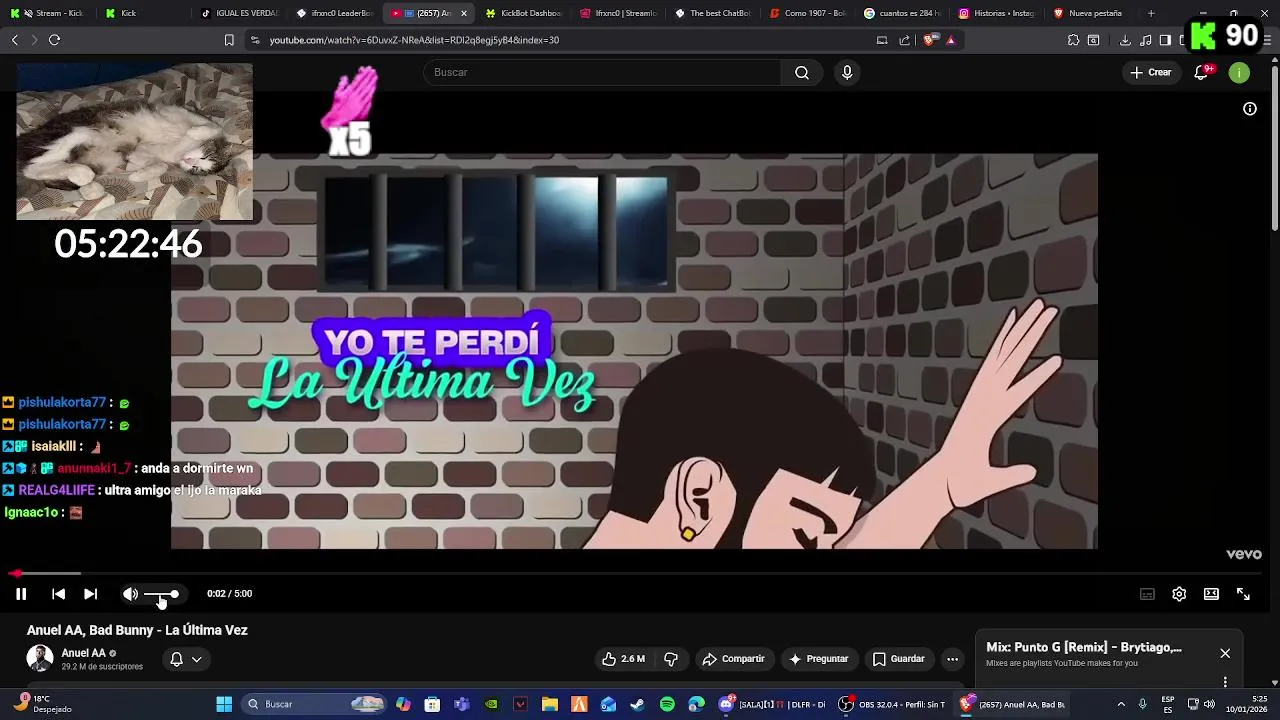
Task: Start voice search with microphone icon
Action: point(847,72)
